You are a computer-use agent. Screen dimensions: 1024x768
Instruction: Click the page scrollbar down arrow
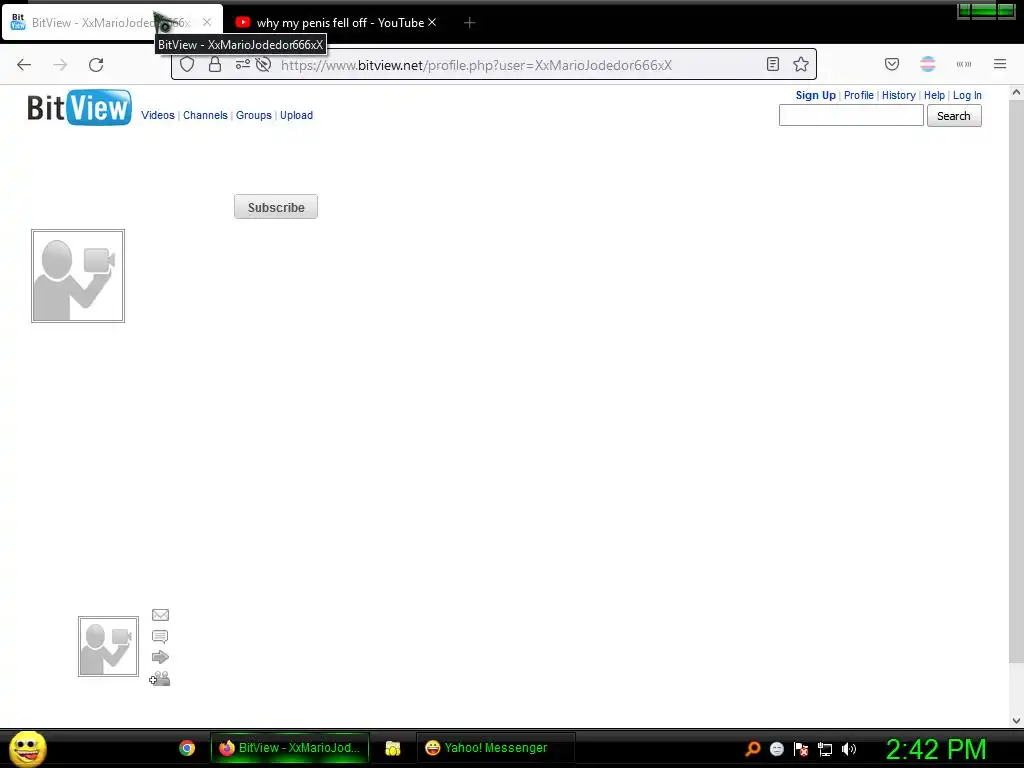1016,720
